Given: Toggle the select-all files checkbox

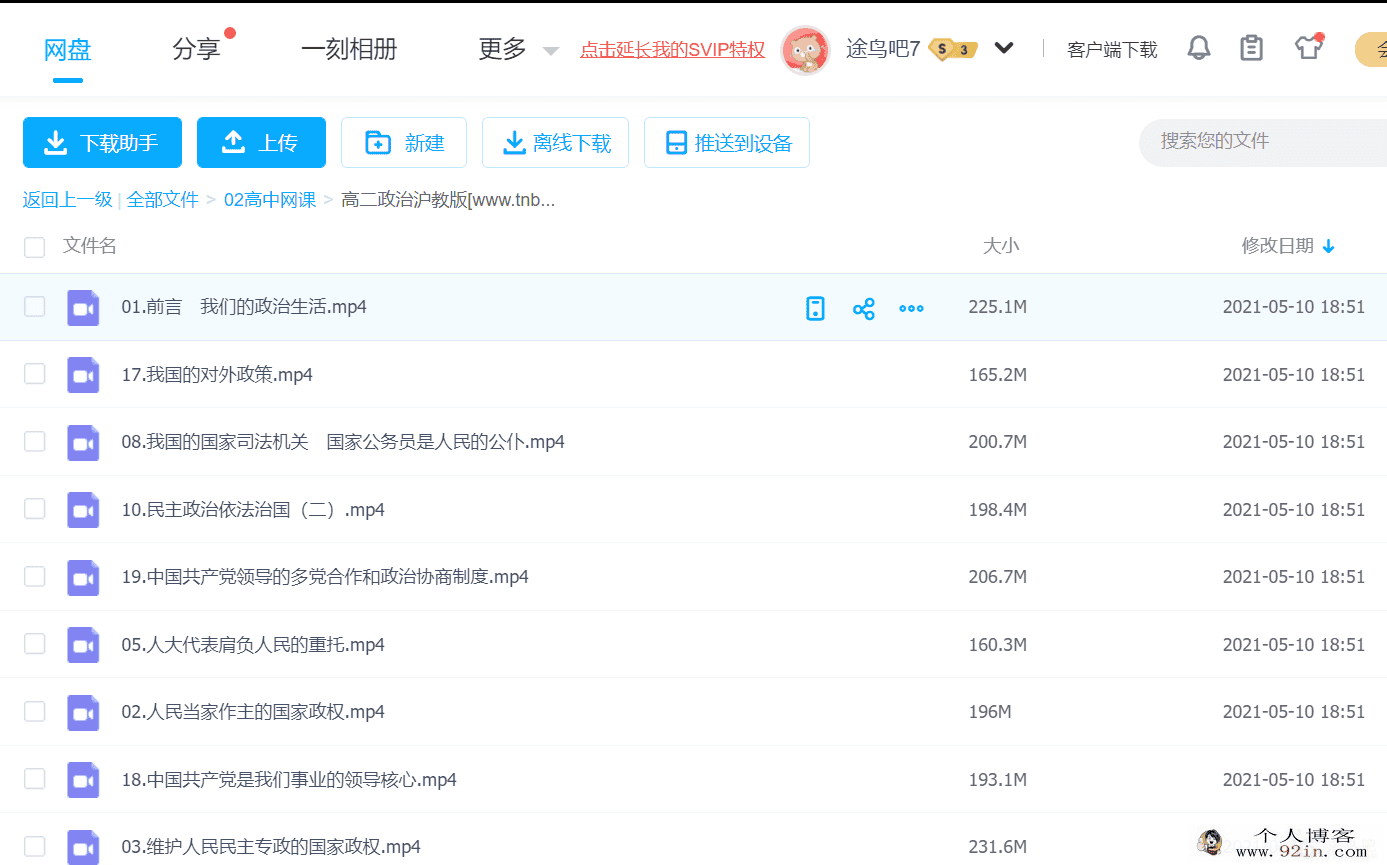Looking at the screenshot, I should (35, 247).
